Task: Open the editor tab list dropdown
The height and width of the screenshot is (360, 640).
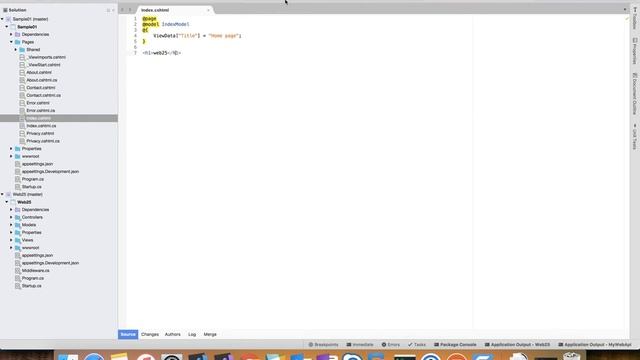Action: tap(624, 9)
